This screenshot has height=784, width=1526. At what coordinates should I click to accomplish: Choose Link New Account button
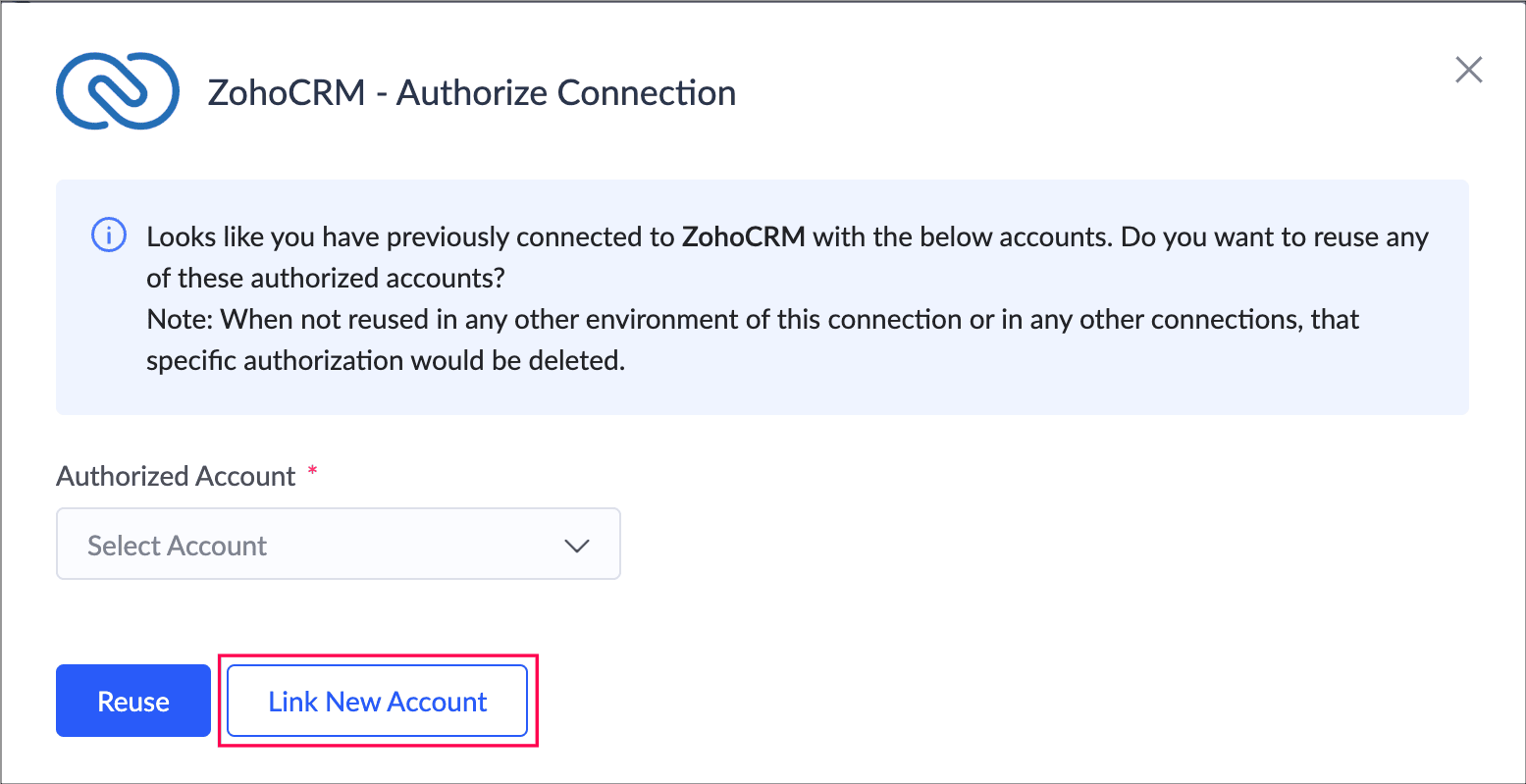(378, 702)
